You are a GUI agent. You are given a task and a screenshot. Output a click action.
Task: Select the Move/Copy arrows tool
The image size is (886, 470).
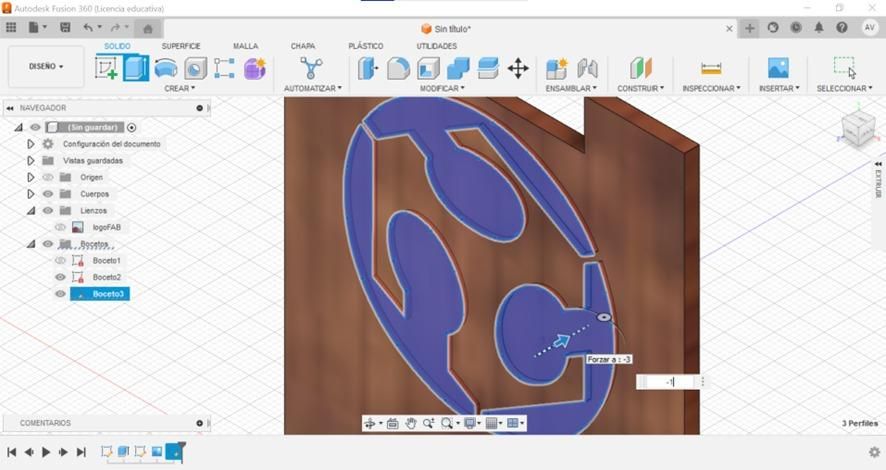(518, 68)
